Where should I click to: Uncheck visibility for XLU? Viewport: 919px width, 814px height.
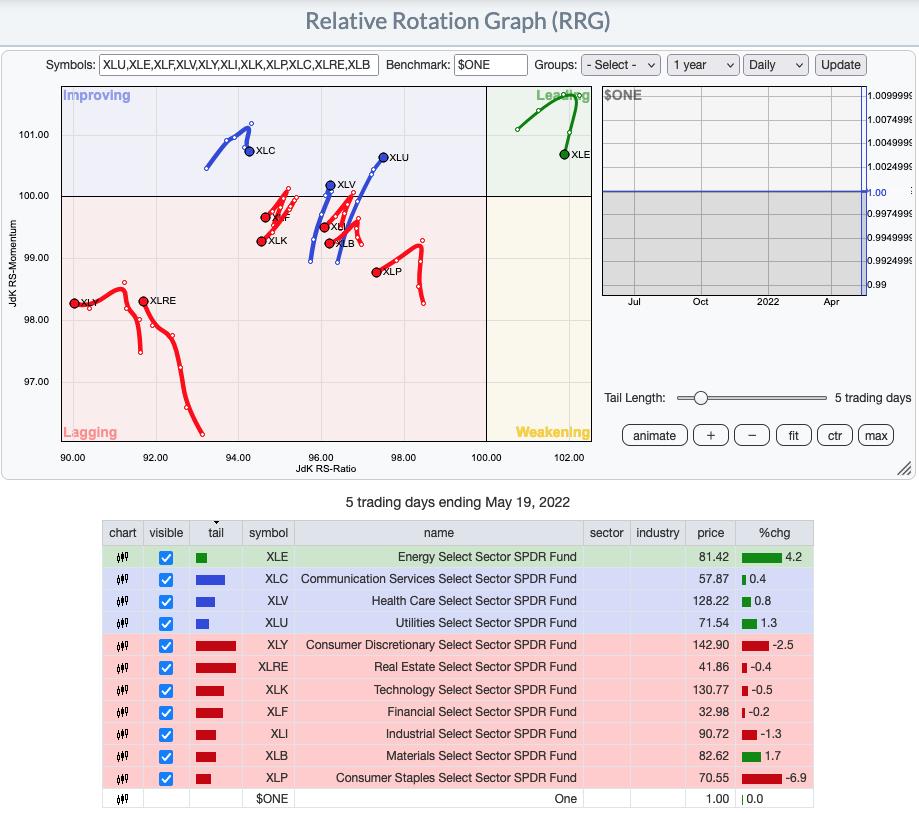click(x=166, y=624)
